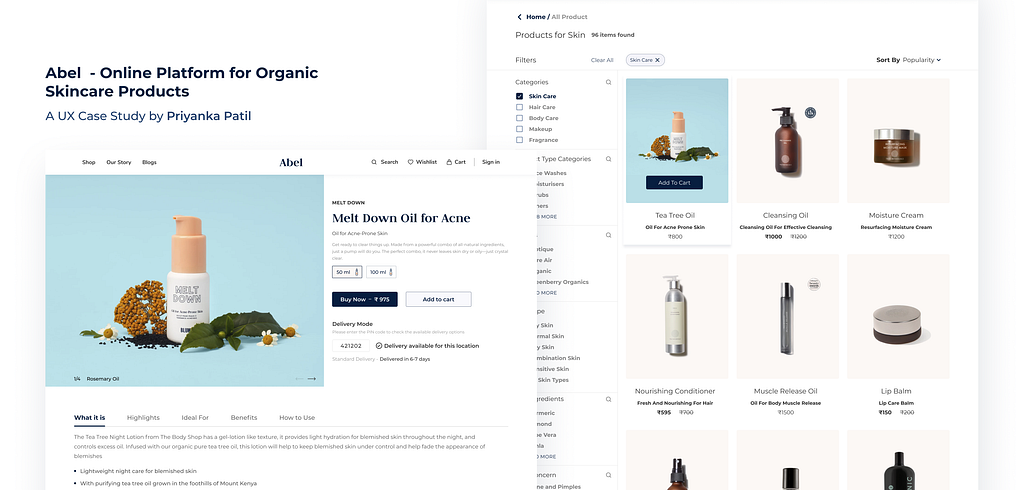
Task: Click 'Delivered in 6-7 days' text
Action: (405, 359)
